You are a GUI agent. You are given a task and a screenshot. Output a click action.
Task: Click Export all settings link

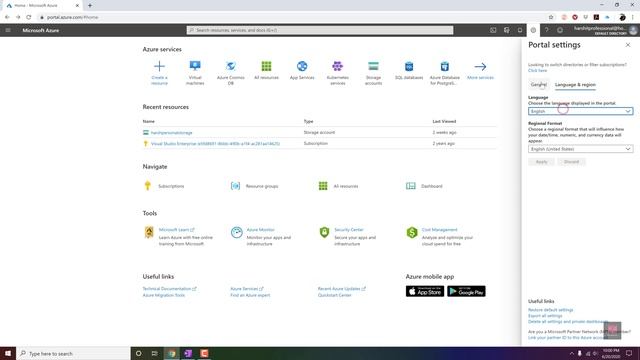[545, 316]
